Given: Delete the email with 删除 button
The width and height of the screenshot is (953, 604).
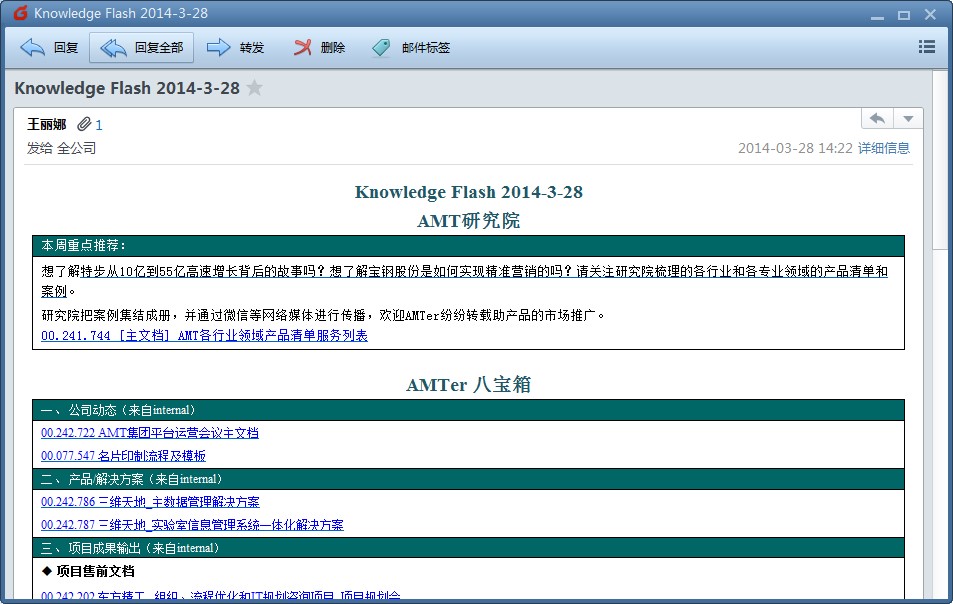Looking at the screenshot, I should point(319,47).
